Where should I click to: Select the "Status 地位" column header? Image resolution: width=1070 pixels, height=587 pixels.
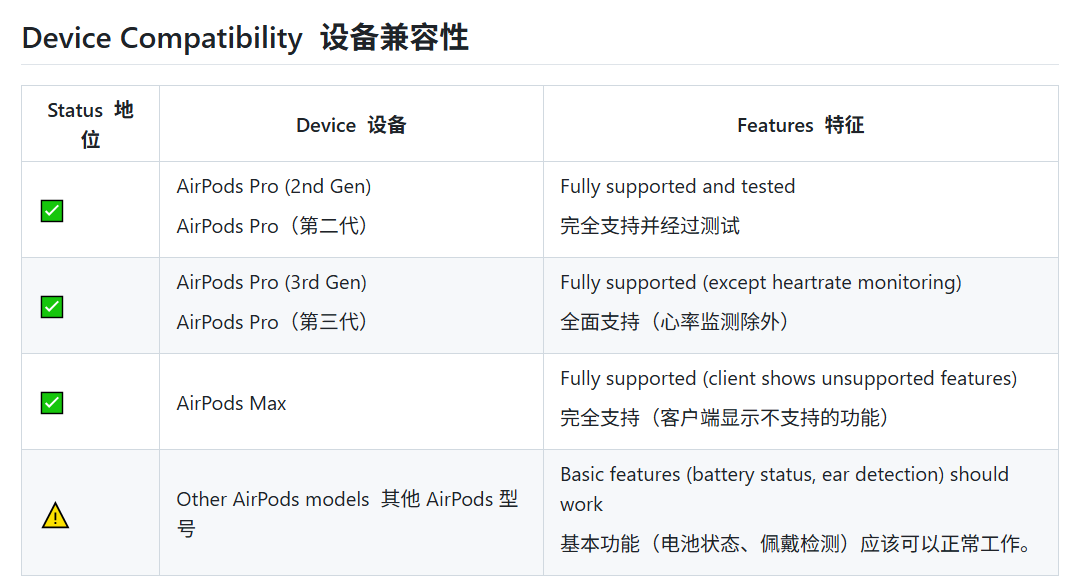coord(90,124)
